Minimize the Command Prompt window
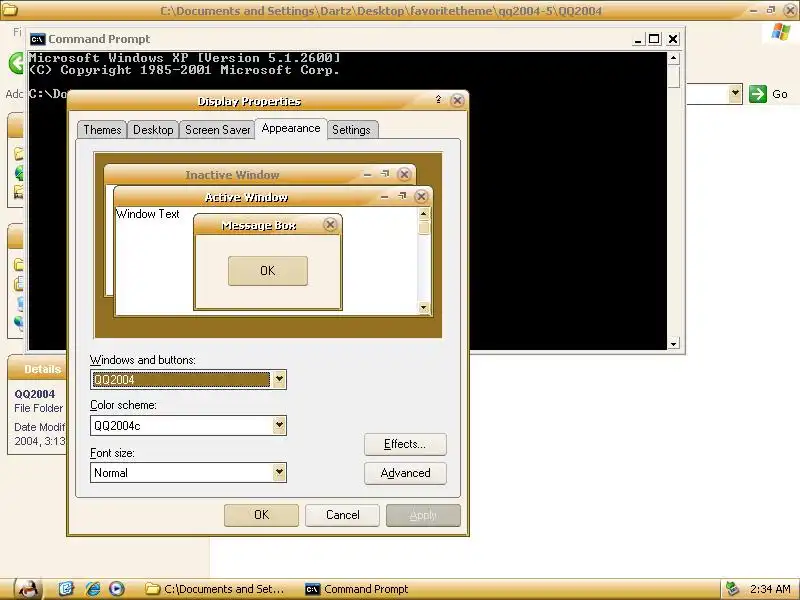This screenshot has width=800, height=600. pos(638,39)
